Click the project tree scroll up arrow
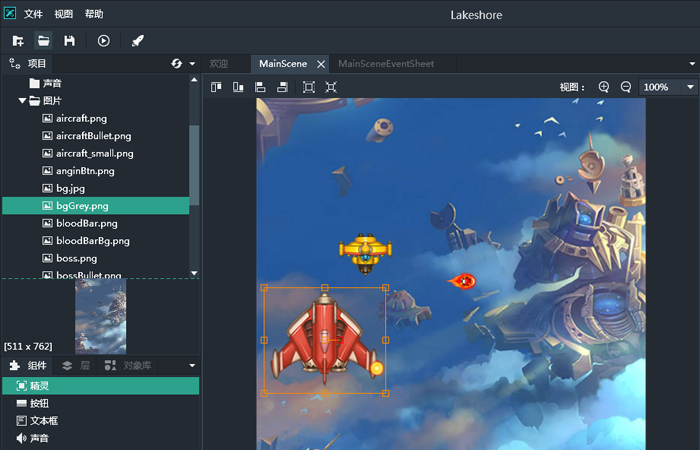700x450 pixels. (194, 80)
